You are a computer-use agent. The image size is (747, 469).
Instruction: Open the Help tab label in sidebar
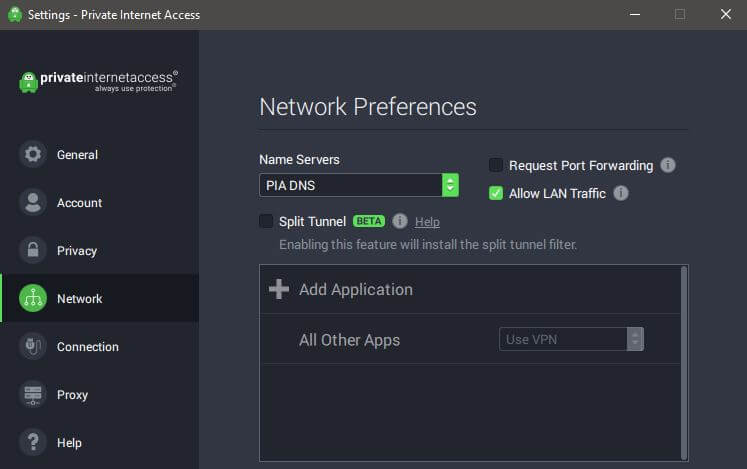69,443
